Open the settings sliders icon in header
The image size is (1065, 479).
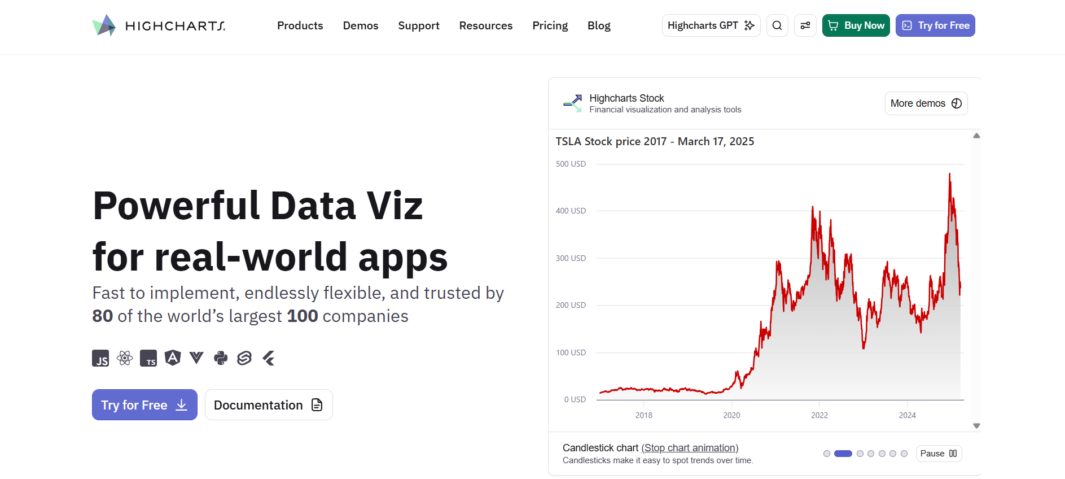pos(806,26)
